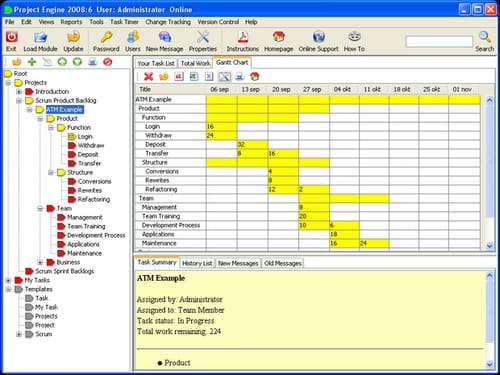Collapse the Structure folder in tree
Image resolution: width=500 pixels, height=375 pixels.
pyautogui.click(x=51, y=172)
